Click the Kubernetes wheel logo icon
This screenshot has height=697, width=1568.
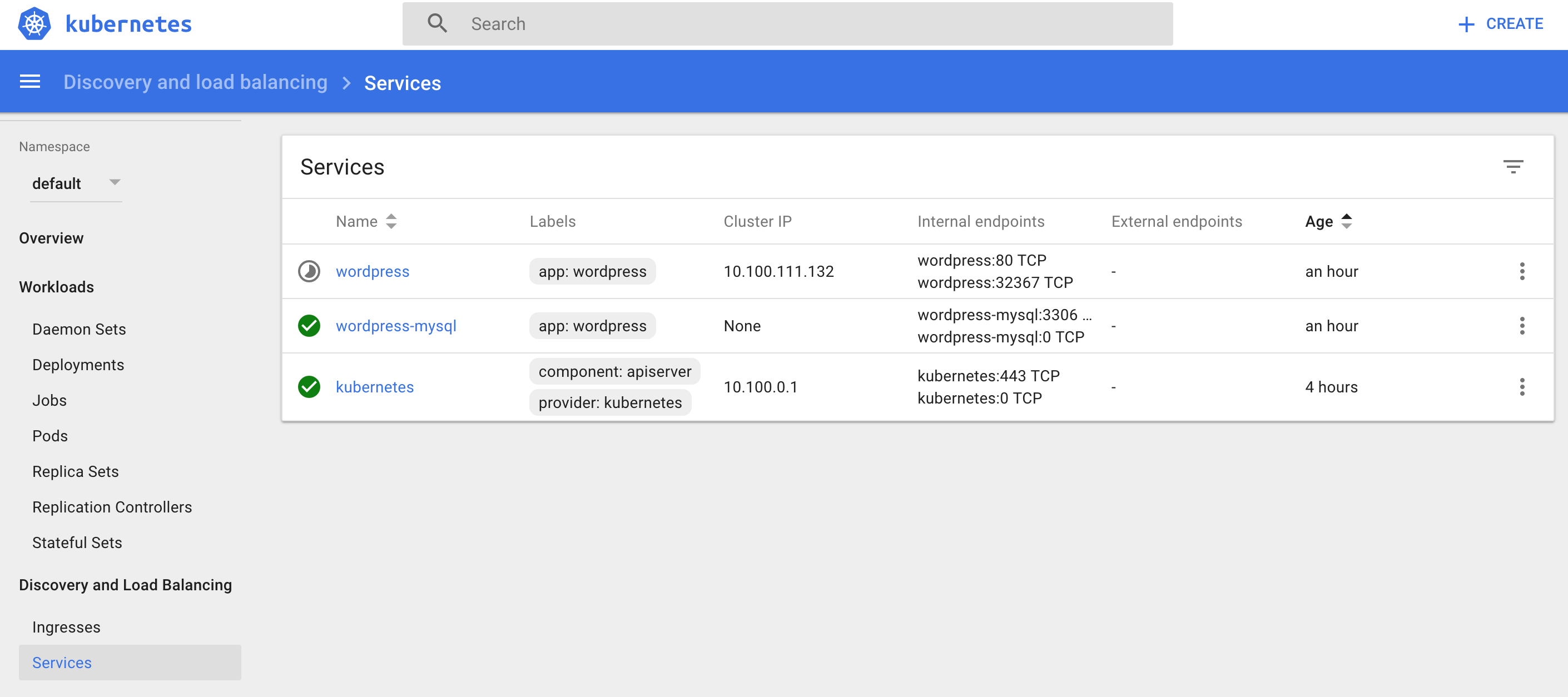[x=34, y=24]
